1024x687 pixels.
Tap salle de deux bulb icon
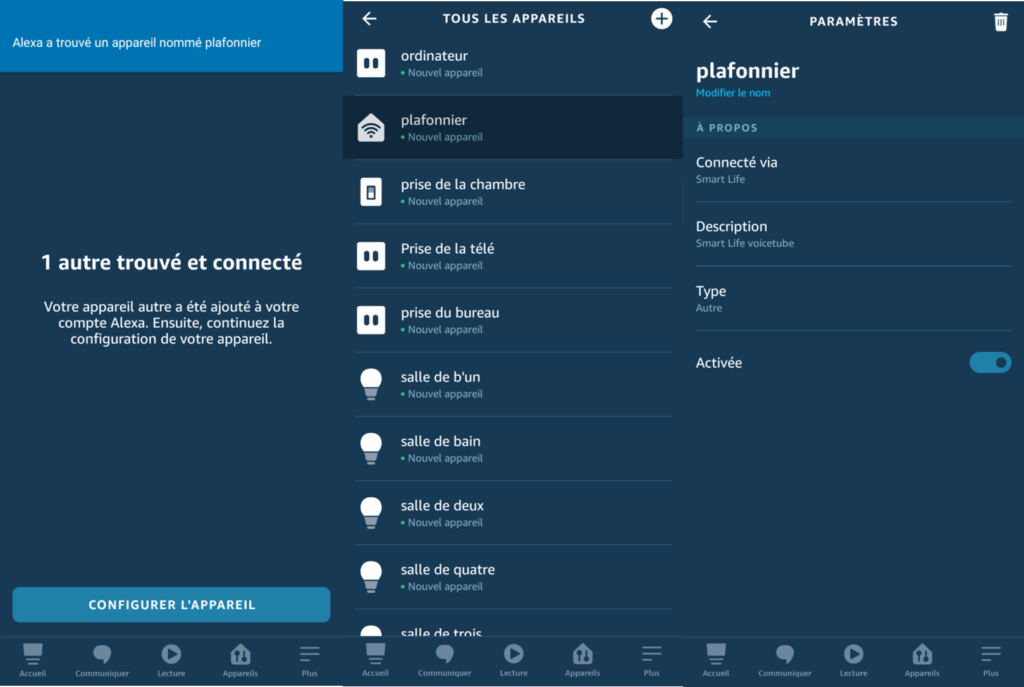[371, 513]
